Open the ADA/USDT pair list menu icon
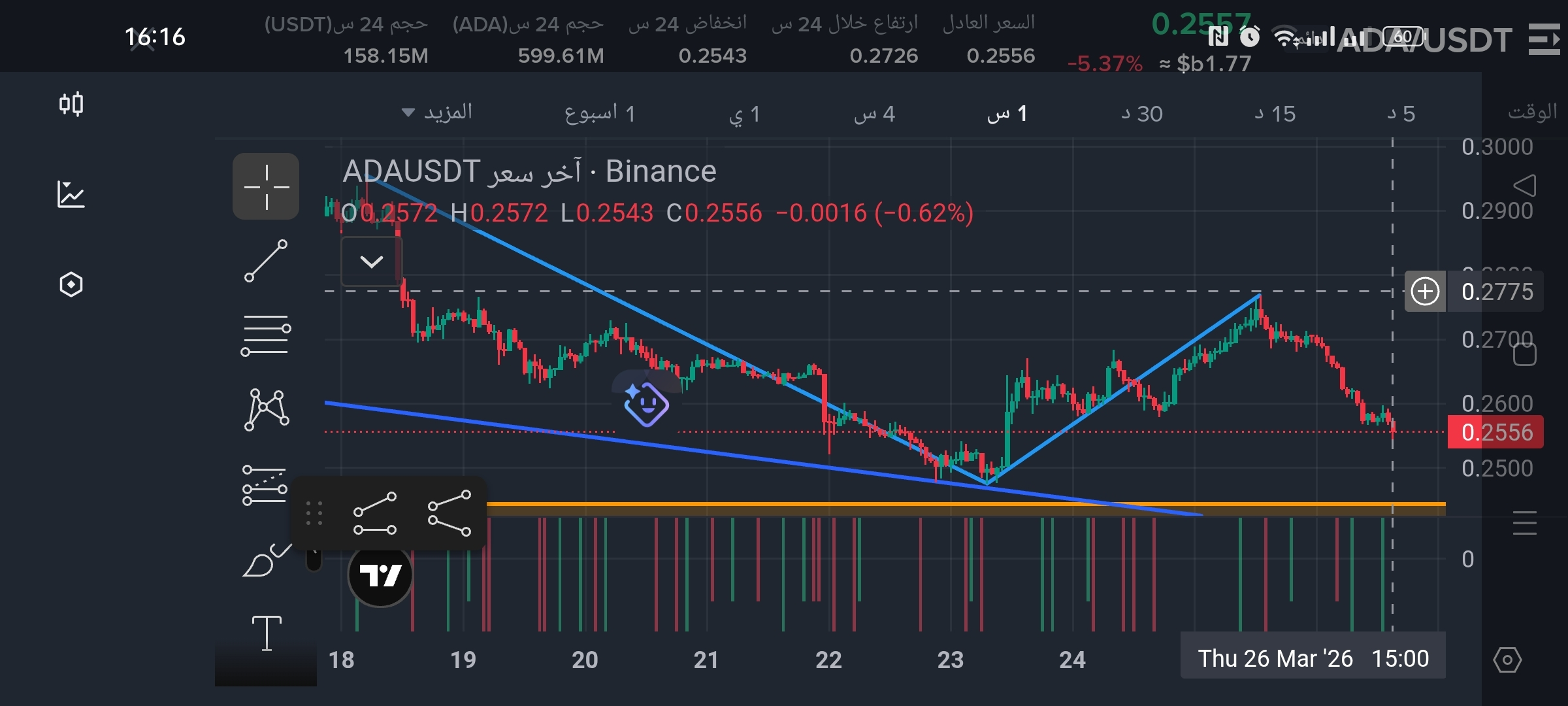The image size is (1568, 706). pos(1544,39)
